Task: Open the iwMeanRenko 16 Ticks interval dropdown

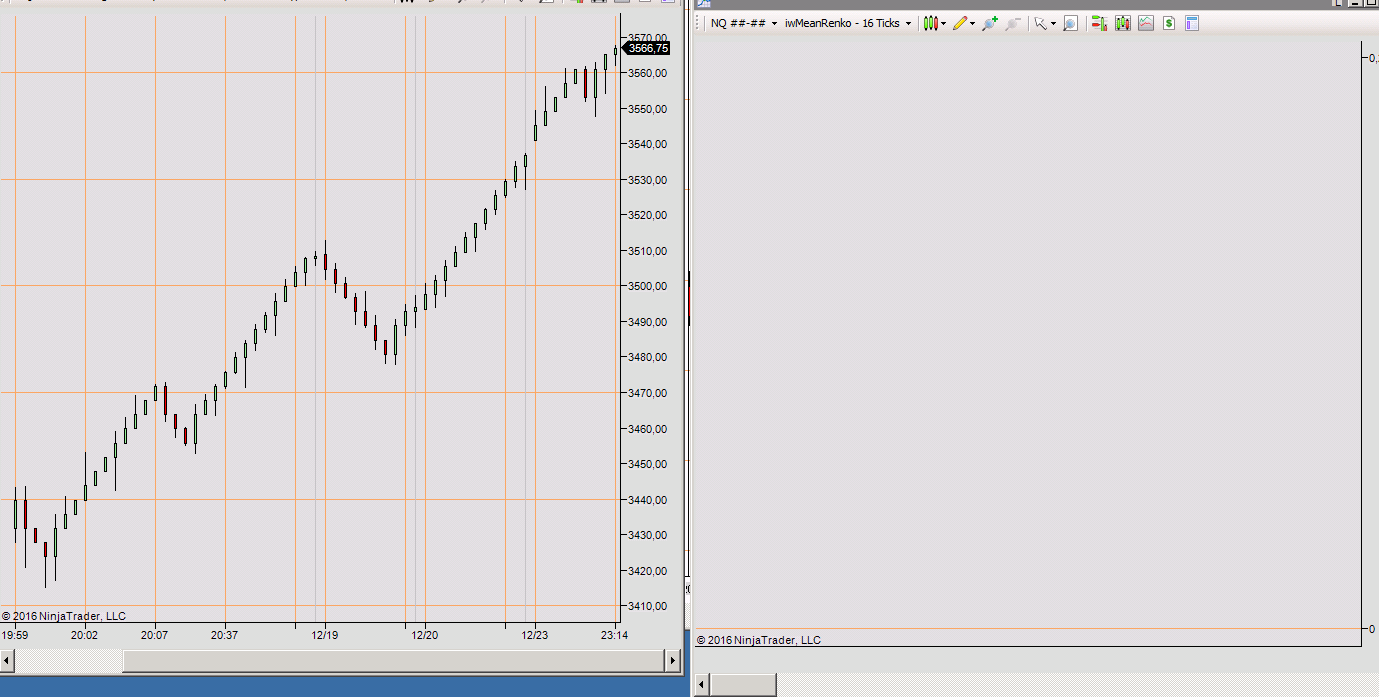Action: click(848, 23)
